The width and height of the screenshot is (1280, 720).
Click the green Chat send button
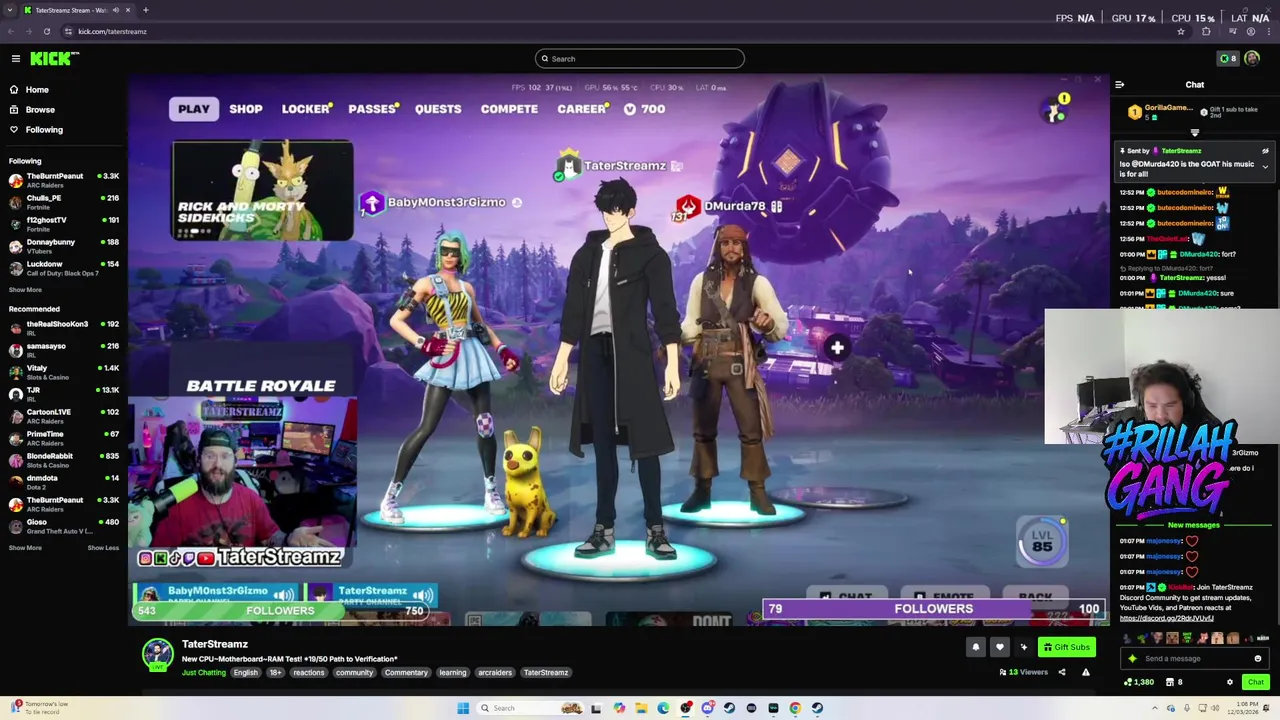pyautogui.click(x=1256, y=683)
